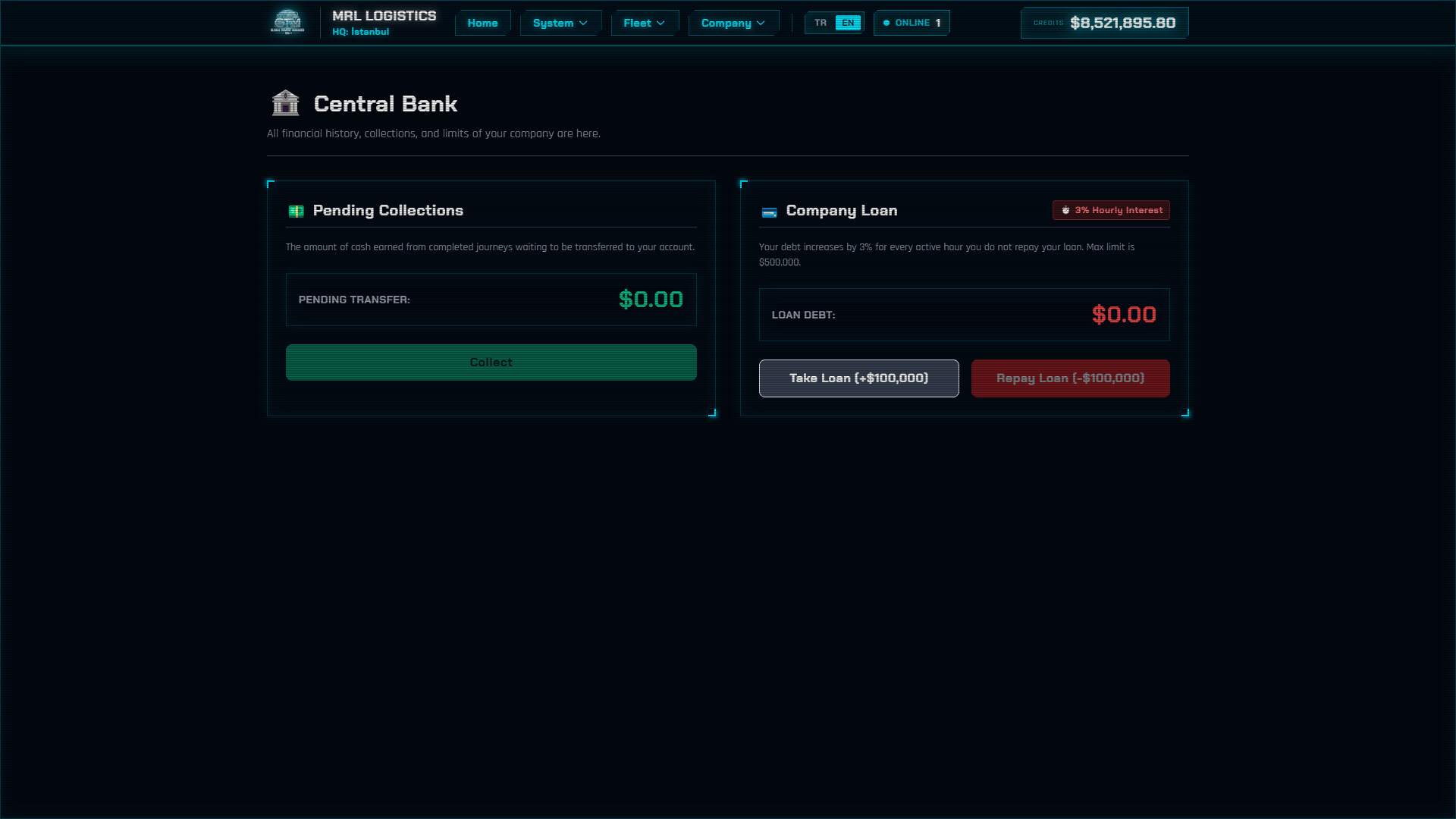
Task: Click the green online status dot
Action: tap(886, 23)
